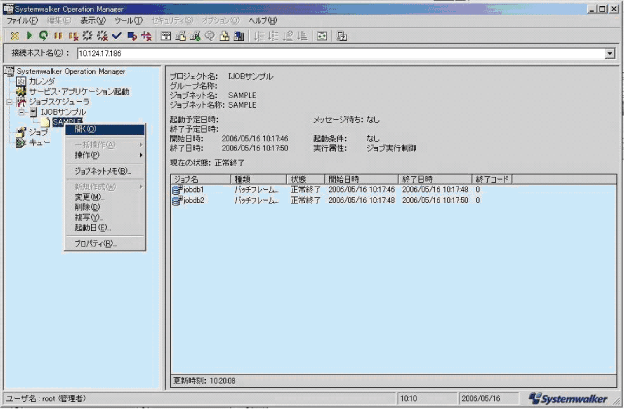Click the orange pause bars icon
The height and width of the screenshot is (409, 624).
coord(58,36)
